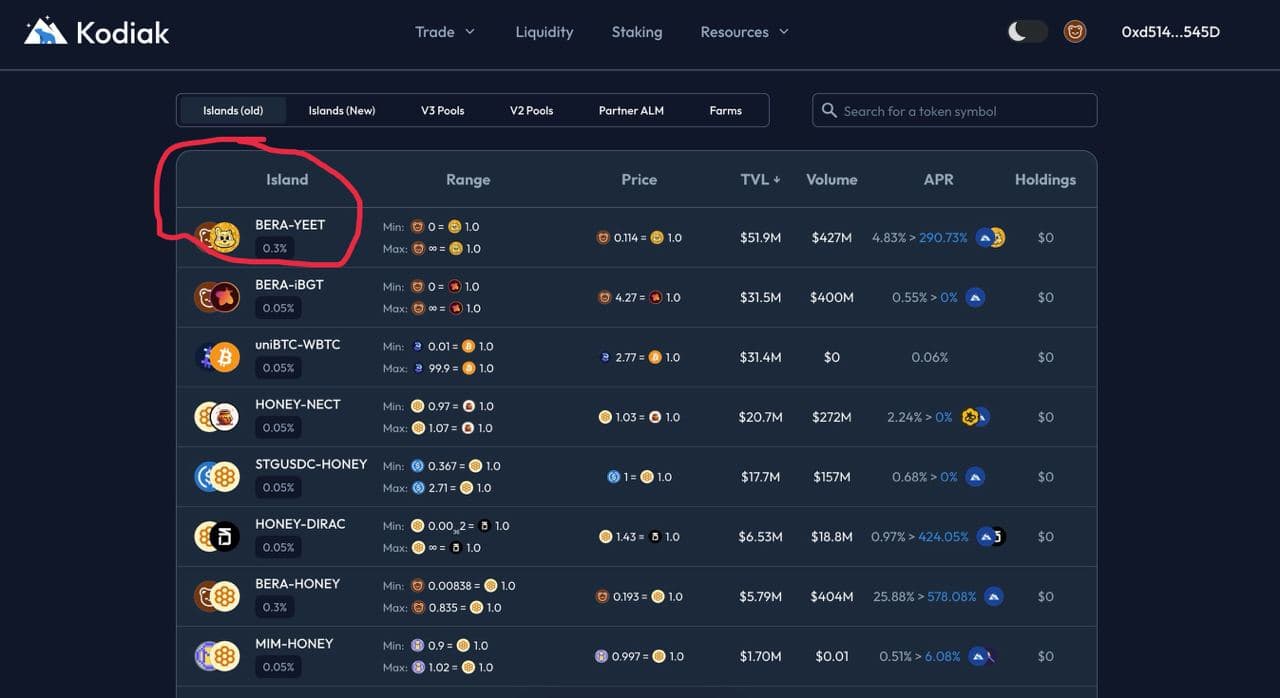The image size is (1280, 698).
Task: Open wallet address 0xd514...545D
Action: 1171,32
